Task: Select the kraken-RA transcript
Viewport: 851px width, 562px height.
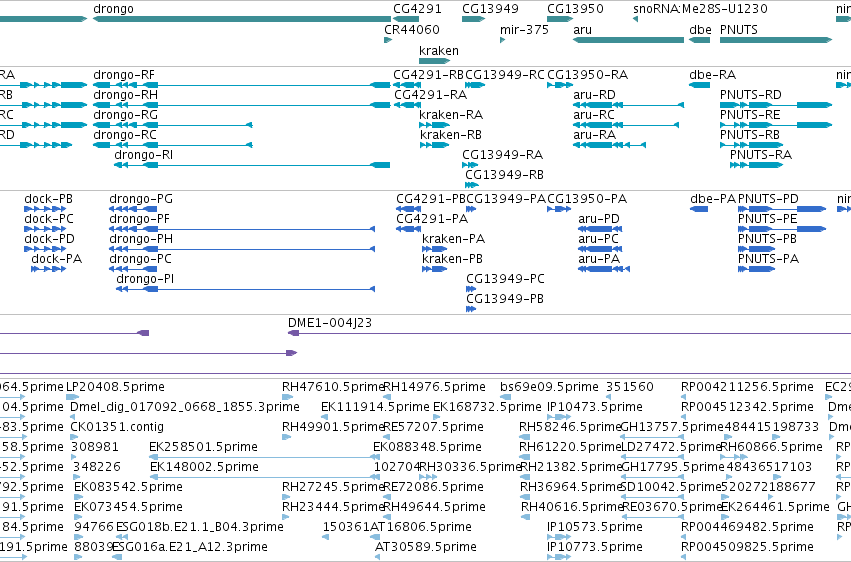Action: tap(434, 125)
